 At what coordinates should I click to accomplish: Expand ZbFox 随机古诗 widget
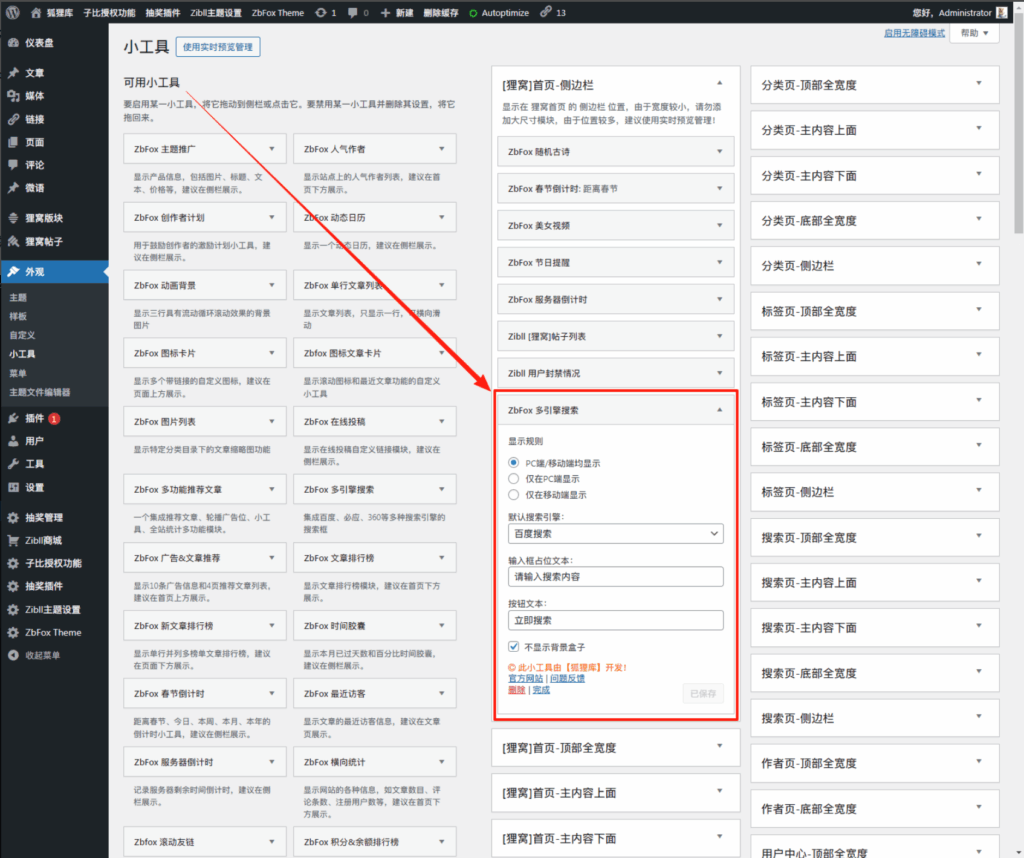pos(719,151)
